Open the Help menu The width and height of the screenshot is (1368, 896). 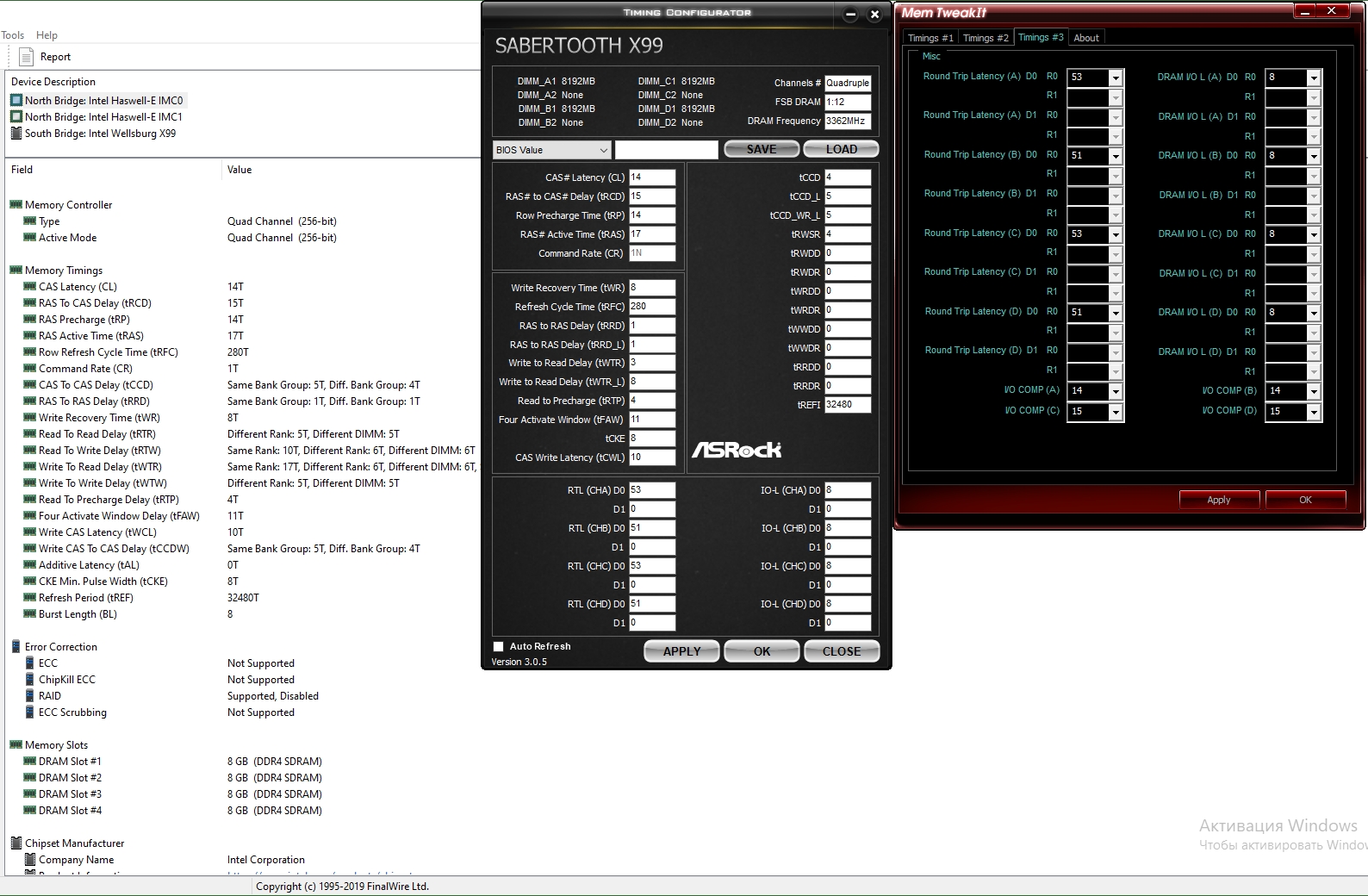47,35
